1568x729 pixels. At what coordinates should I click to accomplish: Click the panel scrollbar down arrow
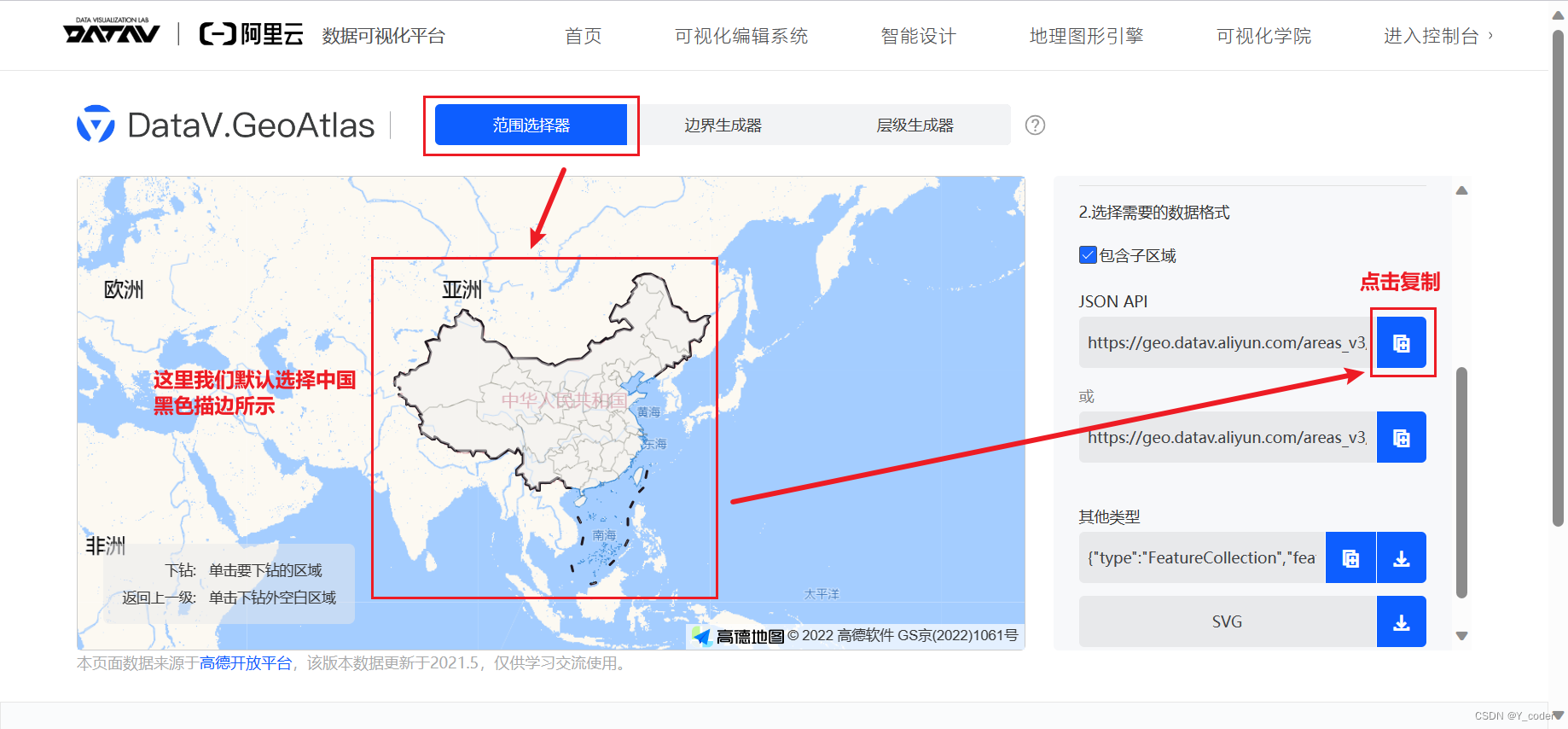pos(1461,635)
